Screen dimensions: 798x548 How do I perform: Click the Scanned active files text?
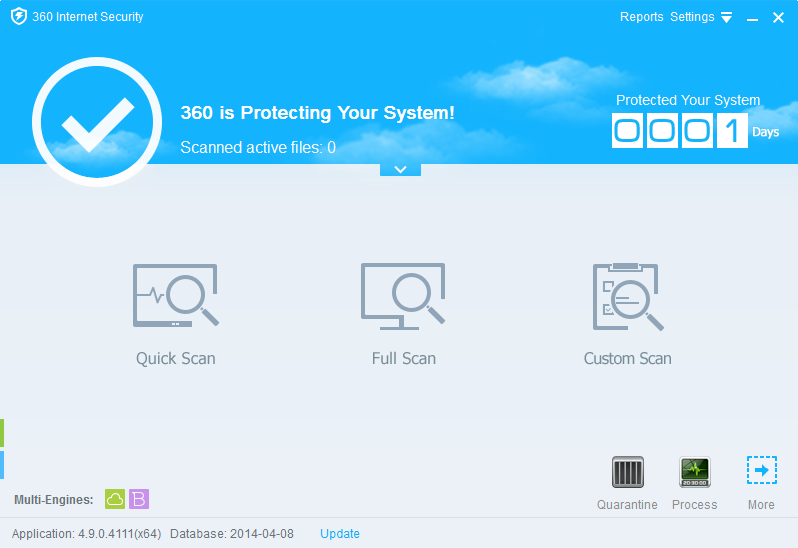257,148
